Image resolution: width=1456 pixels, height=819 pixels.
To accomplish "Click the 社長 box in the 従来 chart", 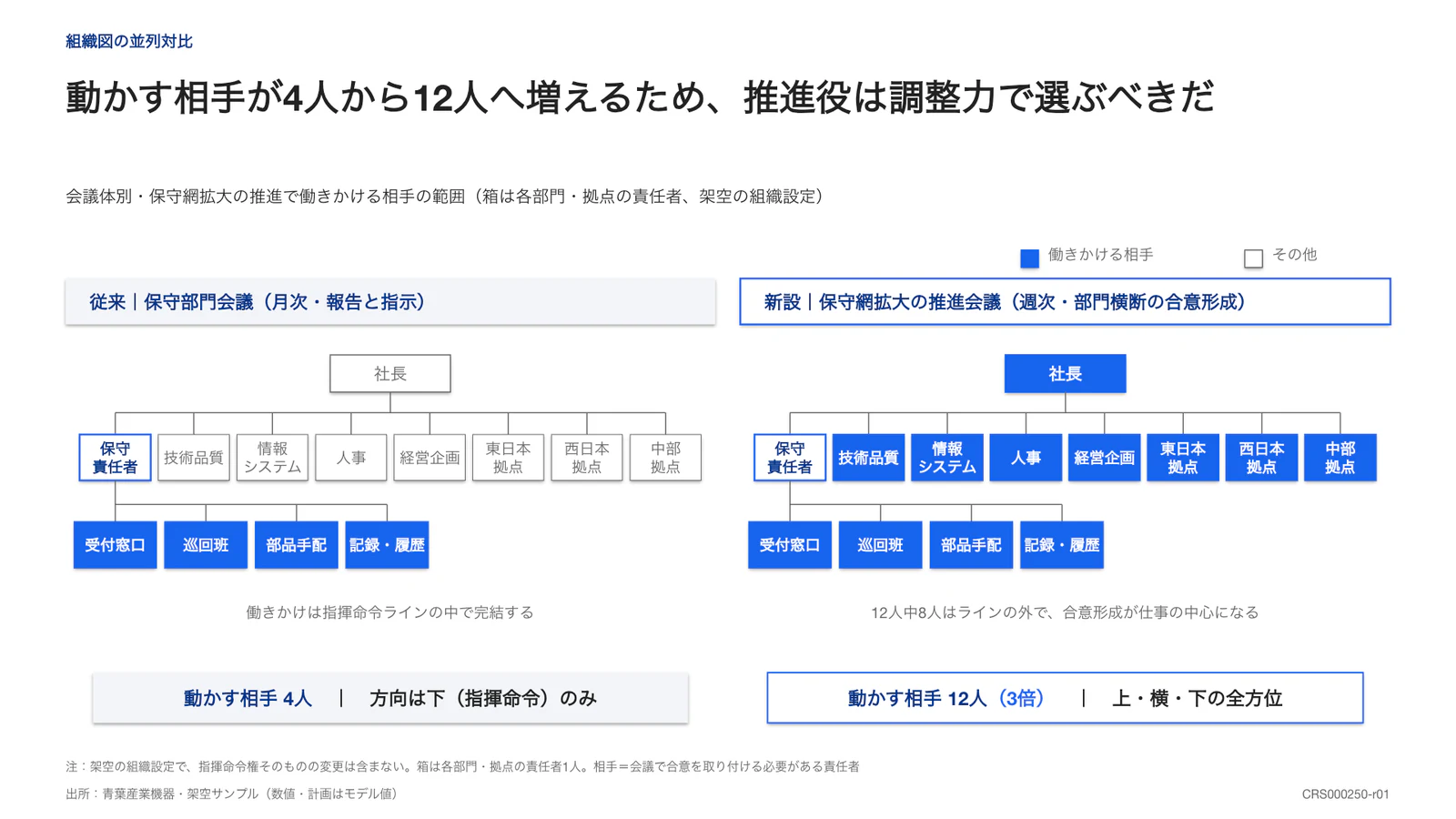I will coord(390,374).
